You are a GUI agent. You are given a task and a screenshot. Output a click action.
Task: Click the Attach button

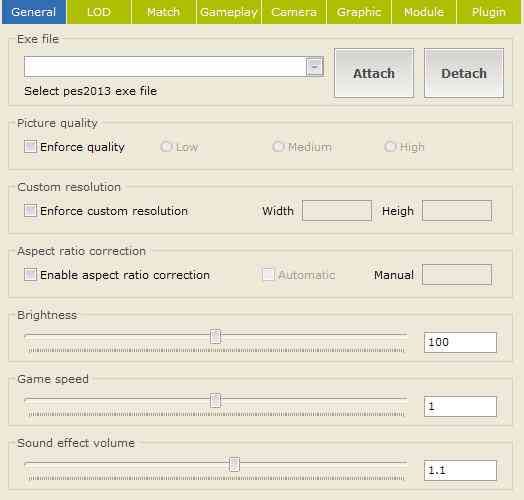coord(374,73)
